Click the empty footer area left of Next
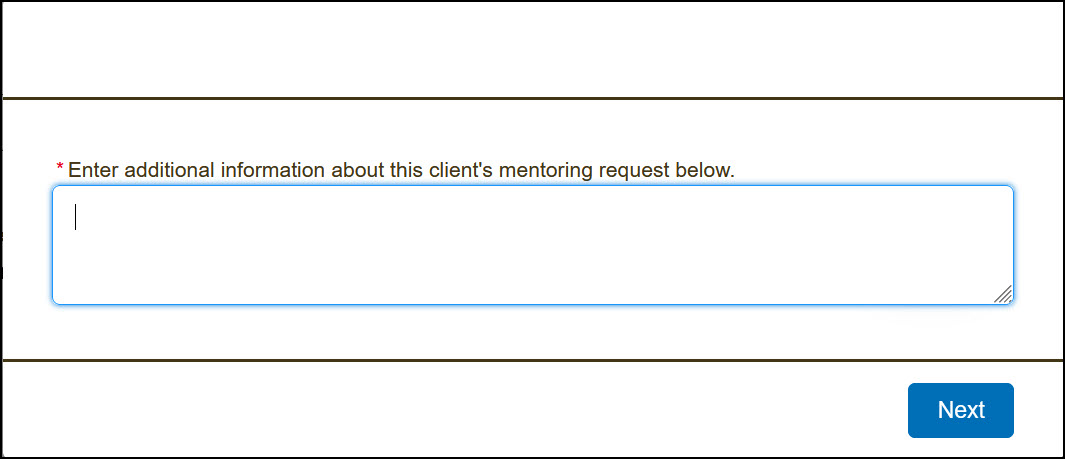This screenshot has width=1065, height=459. tap(450, 410)
